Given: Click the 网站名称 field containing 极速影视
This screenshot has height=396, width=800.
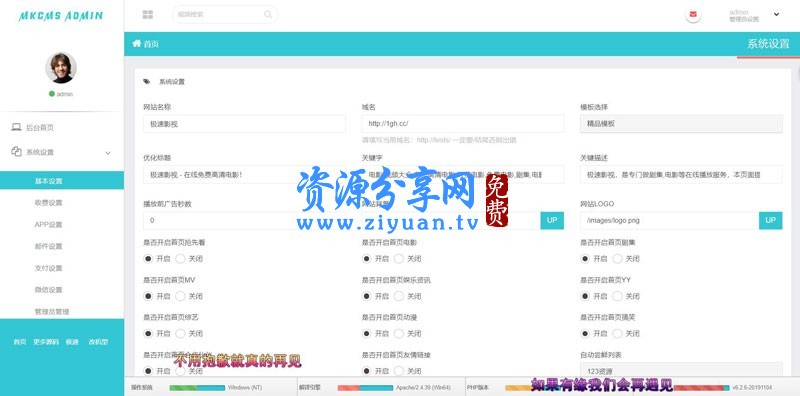Looking at the screenshot, I should 244,123.
